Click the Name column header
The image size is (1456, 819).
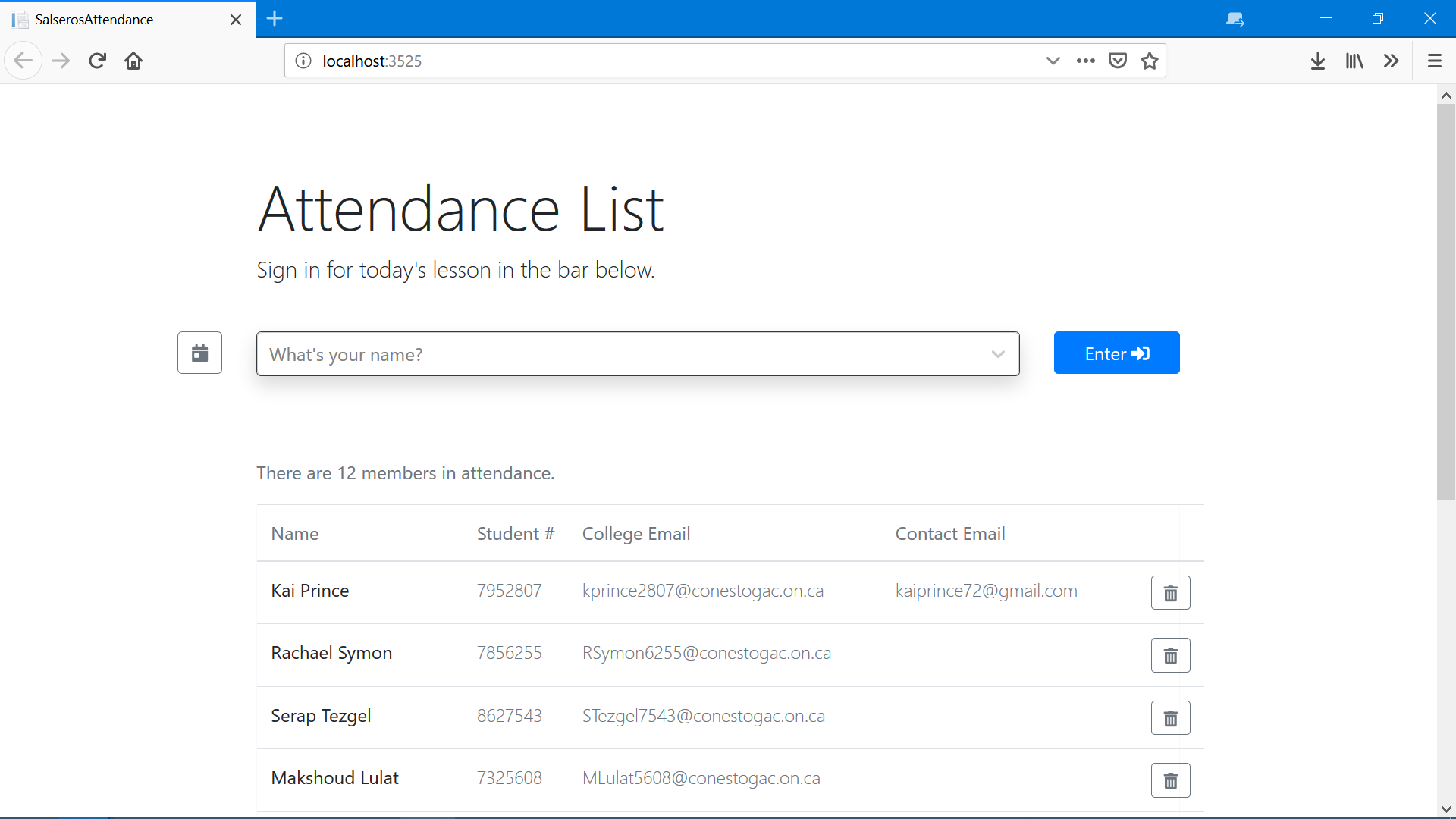coord(295,534)
